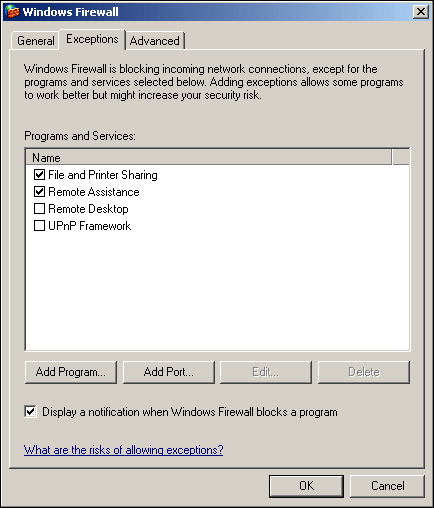Switch to the General tab
434x508 pixels.
click(36, 41)
